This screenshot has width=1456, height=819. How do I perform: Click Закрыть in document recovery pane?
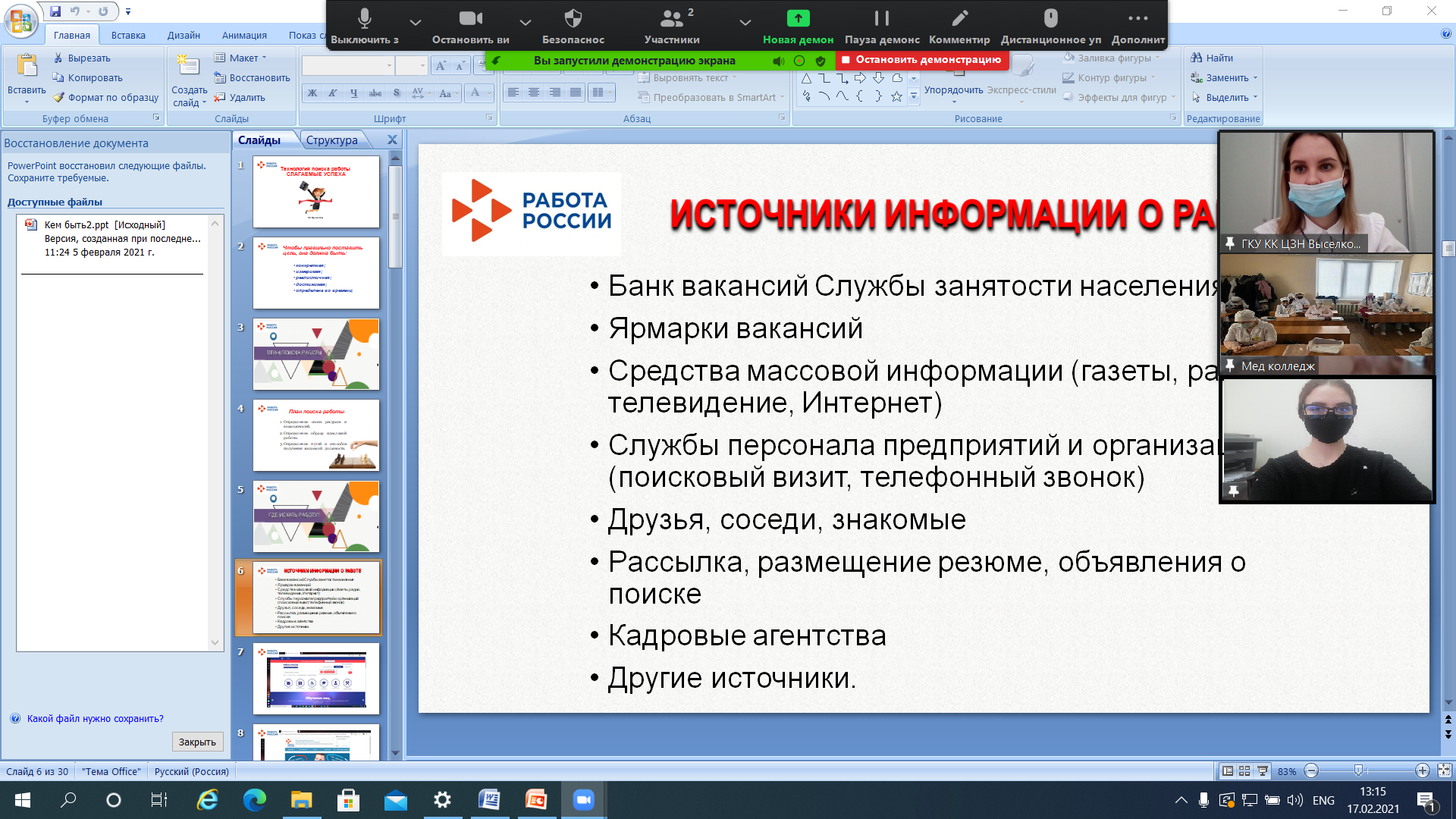[x=197, y=742]
